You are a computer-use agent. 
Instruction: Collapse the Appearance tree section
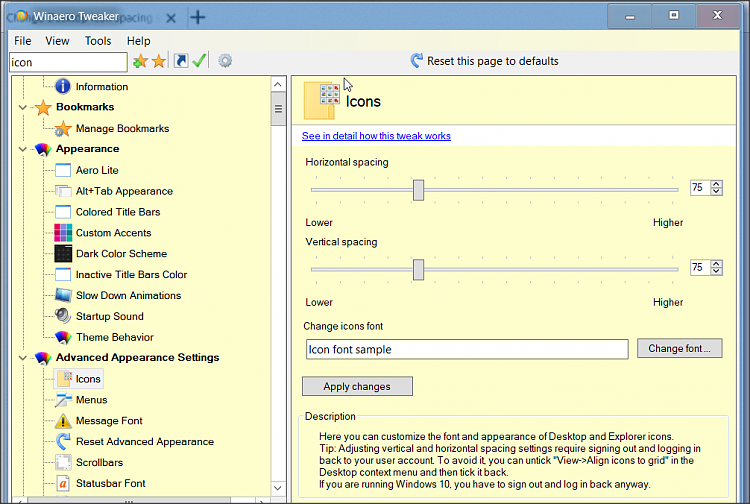coord(21,149)
